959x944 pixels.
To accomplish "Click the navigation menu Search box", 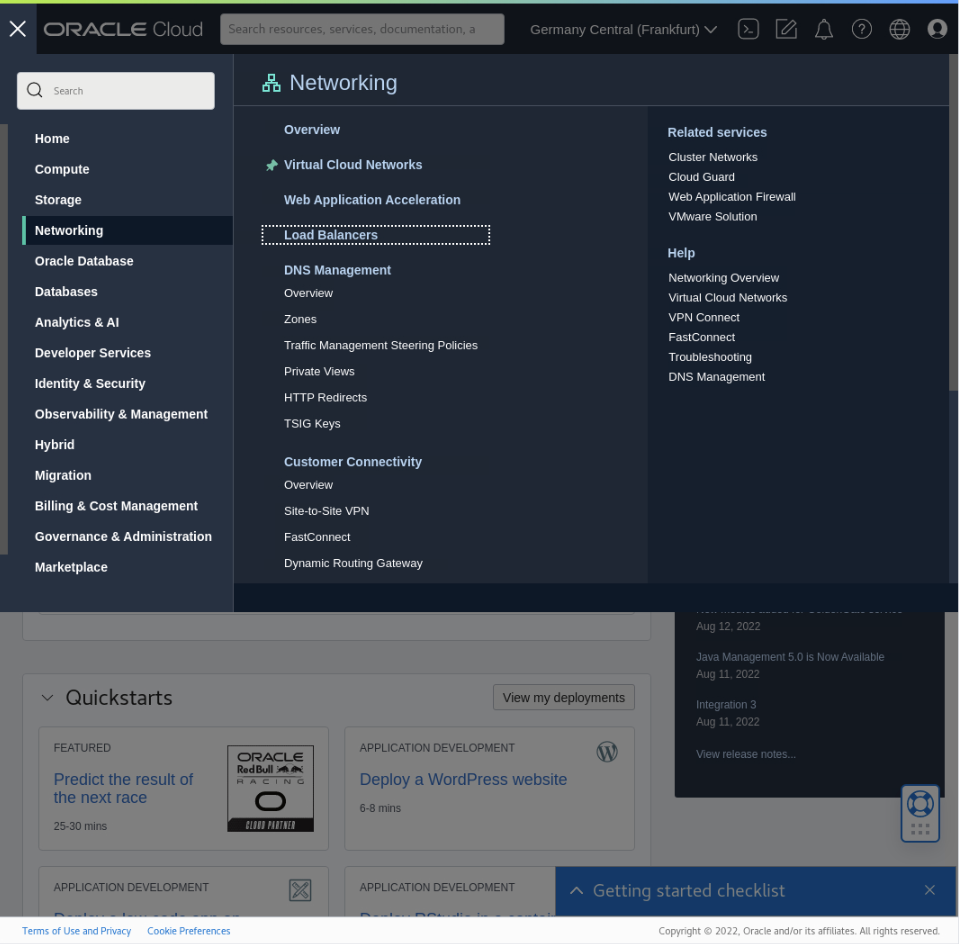I will coord(116,91).
